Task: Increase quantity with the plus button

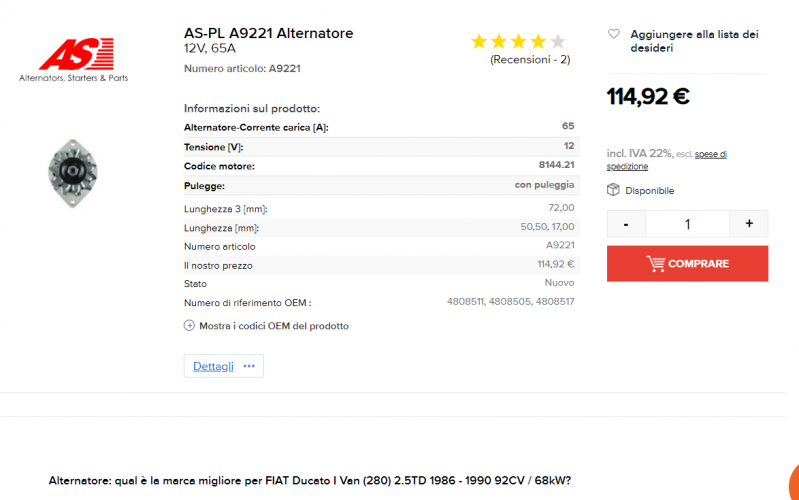Action: click(749, 224)
